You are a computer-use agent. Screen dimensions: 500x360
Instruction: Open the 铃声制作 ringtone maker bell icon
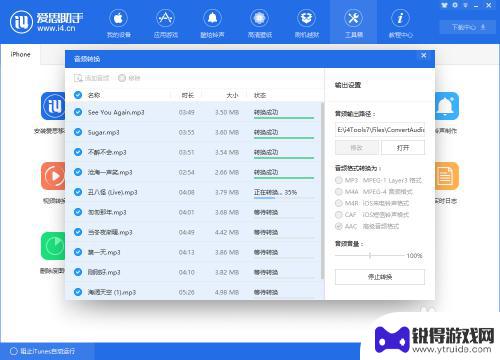click(x=447, y=106)
